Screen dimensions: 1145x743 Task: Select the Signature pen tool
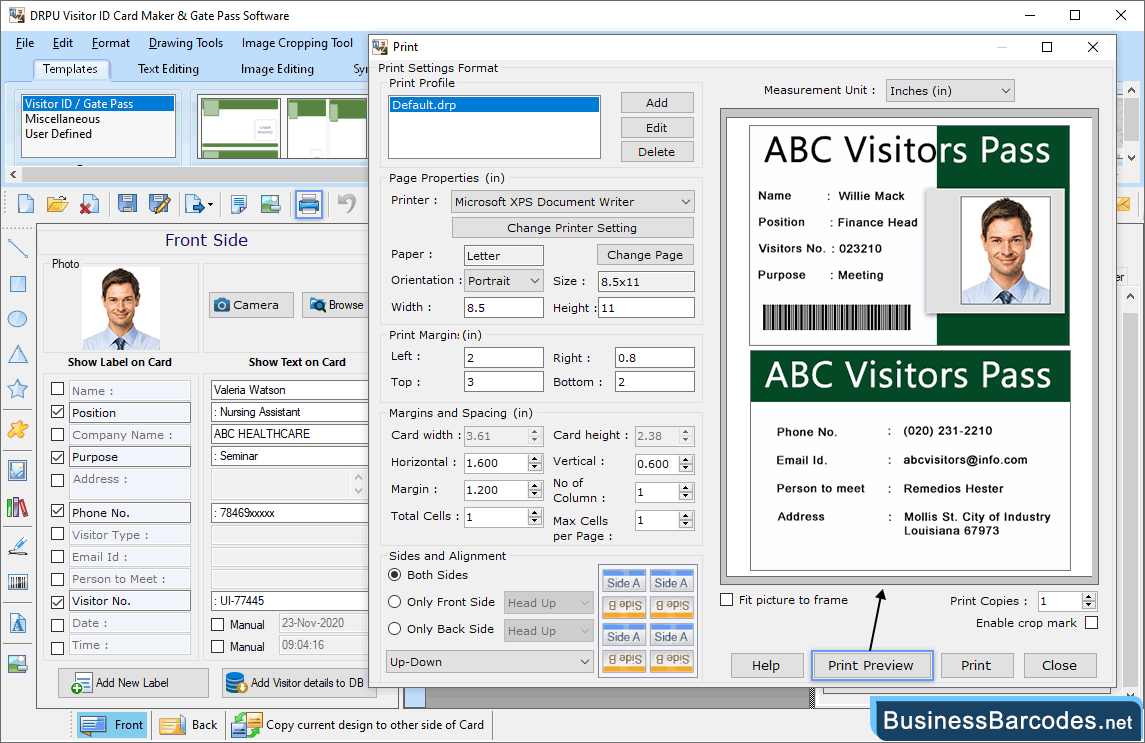click(x=18, y=546)
